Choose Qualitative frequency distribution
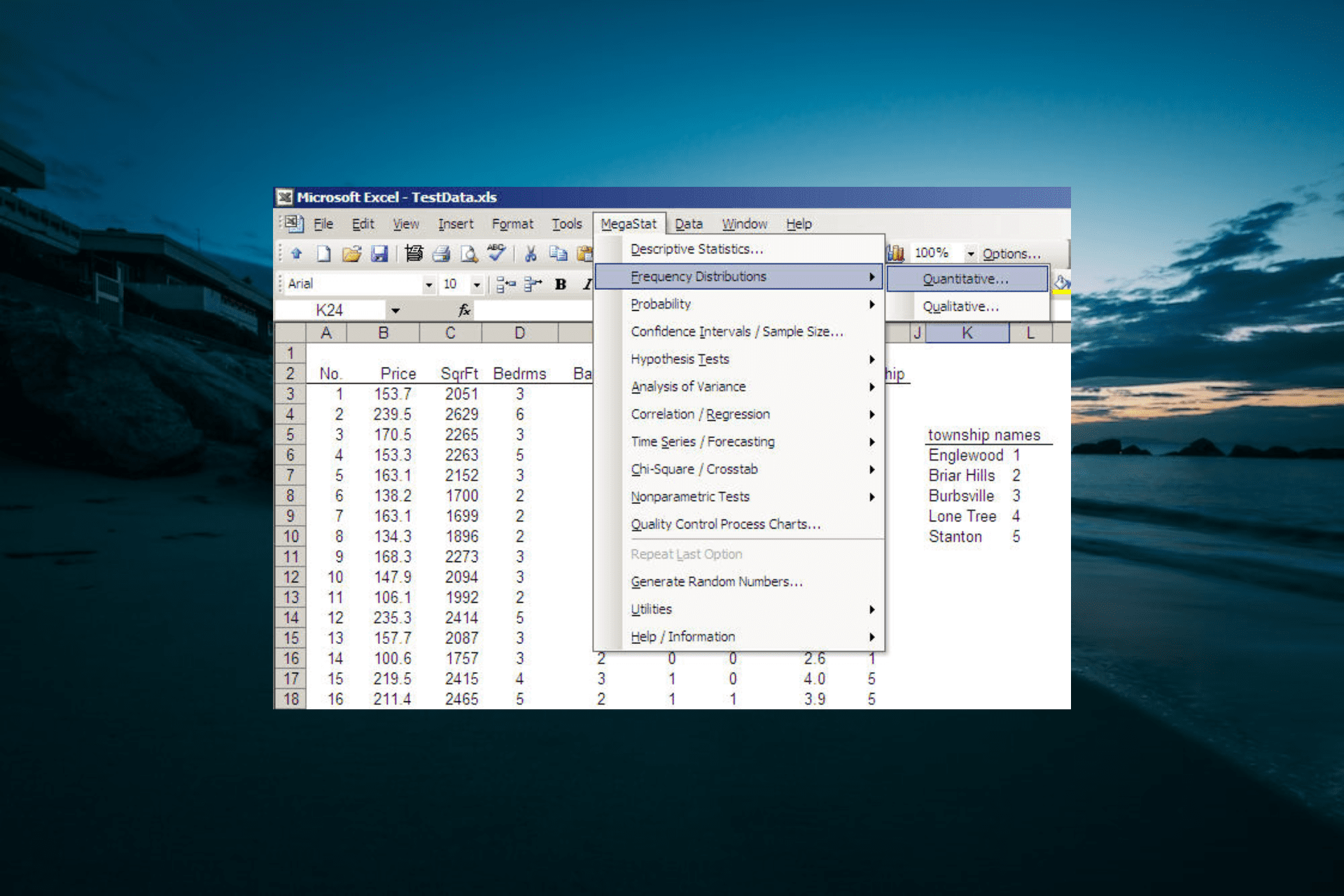The width and height of the screenshot is (1344, 896). click(x=967, y=307)
